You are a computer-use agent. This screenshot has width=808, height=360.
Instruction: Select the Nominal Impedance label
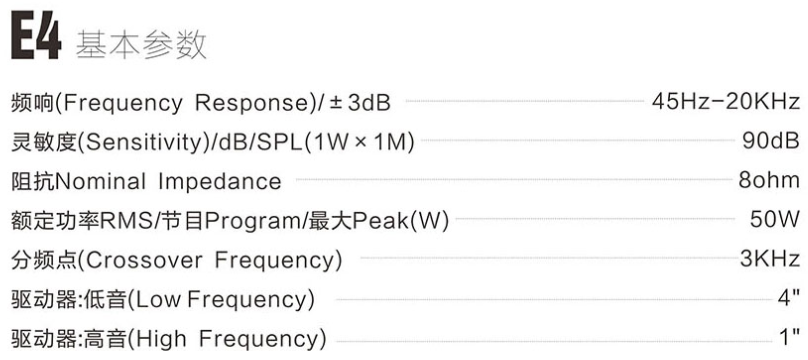point(146,181)
